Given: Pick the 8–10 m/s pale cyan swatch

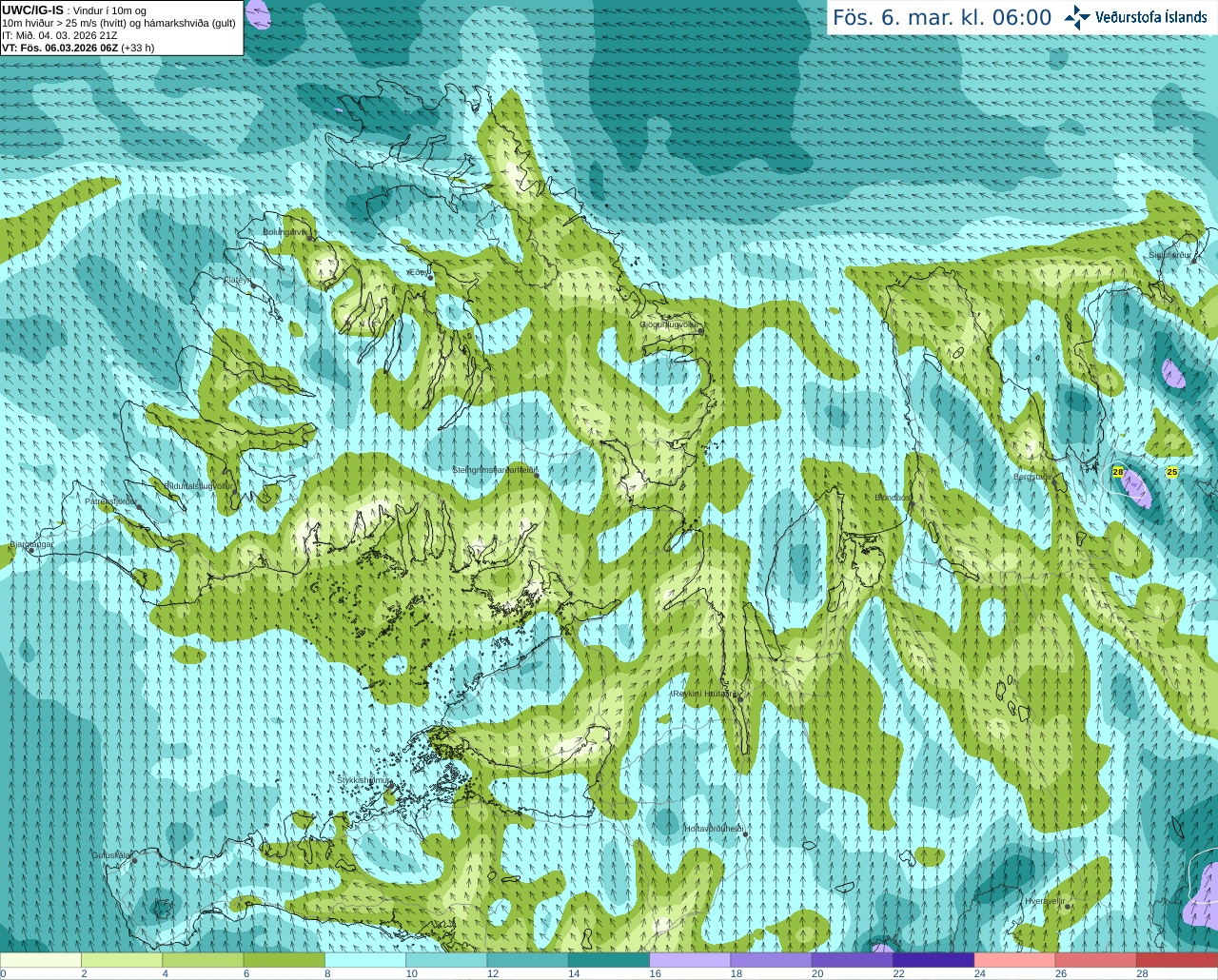Looking at the screenshot, I should [x=365, y=960].
